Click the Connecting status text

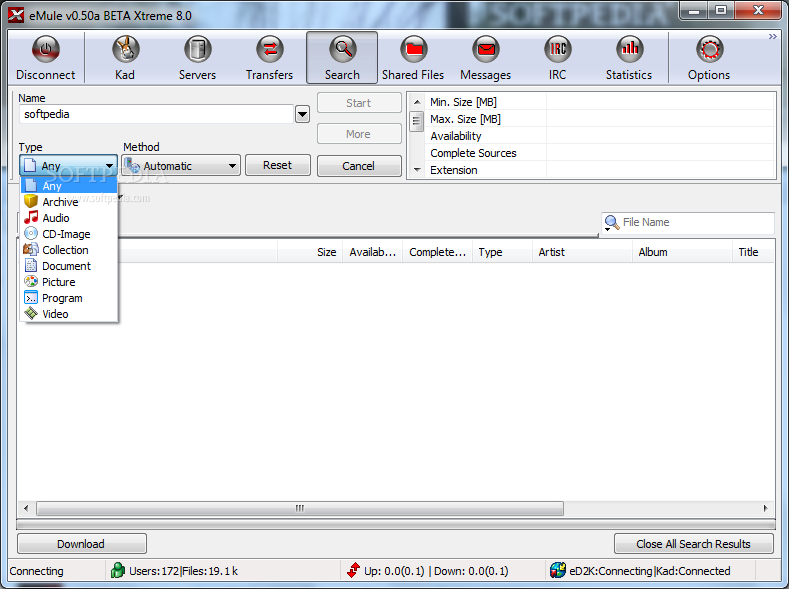37,571
